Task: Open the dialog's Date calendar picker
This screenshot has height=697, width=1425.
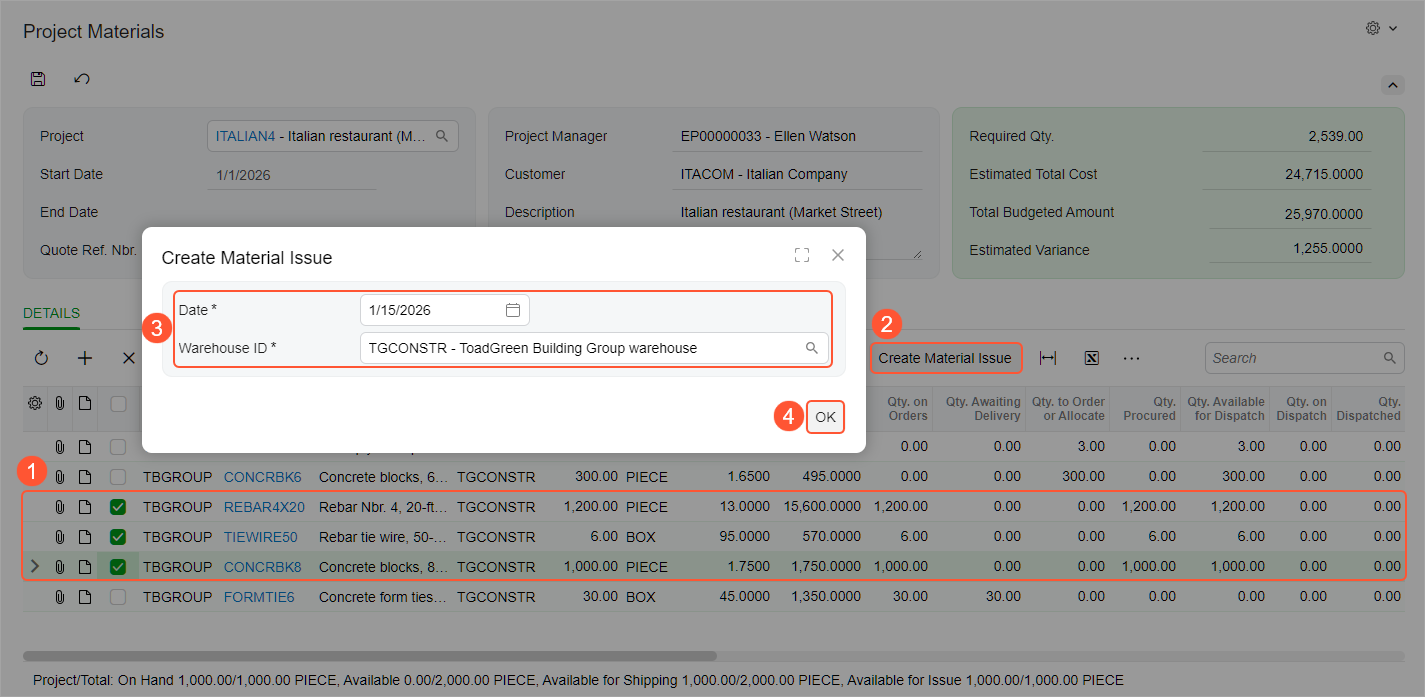Action: [x=513, y=310]
